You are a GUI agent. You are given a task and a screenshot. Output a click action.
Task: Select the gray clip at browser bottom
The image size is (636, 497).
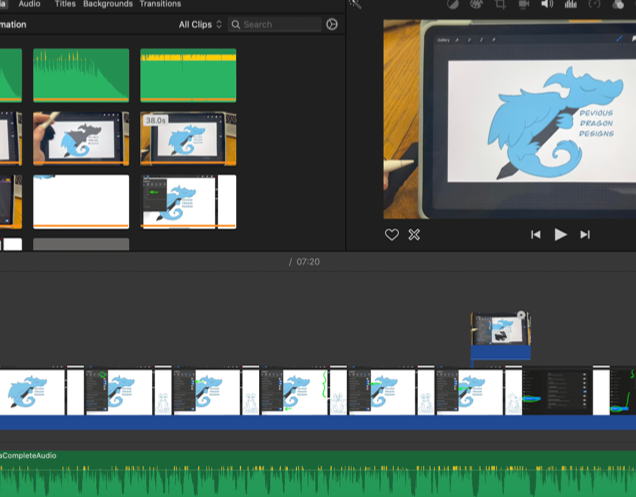pyautogui.click(x=81, y=244)
